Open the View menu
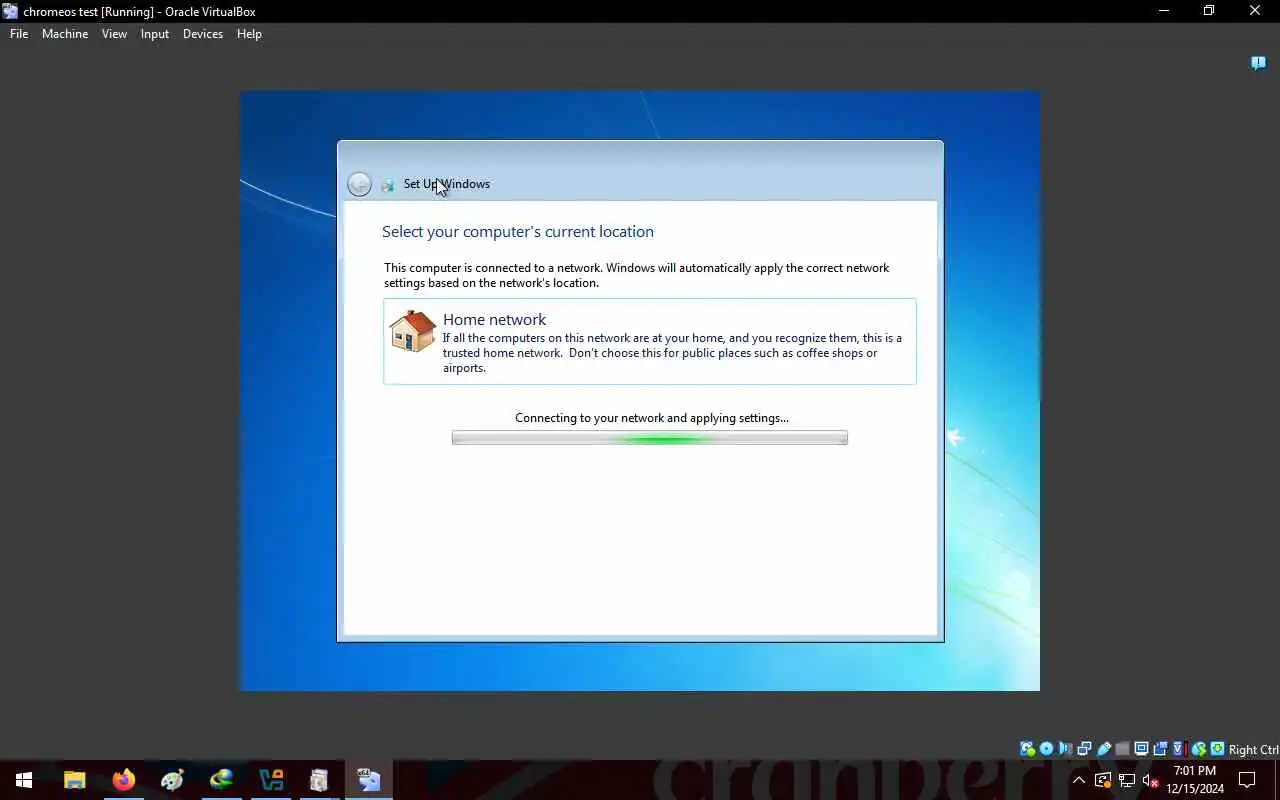The height and width of the screenshot is (800, 1280). pos(114,34)
